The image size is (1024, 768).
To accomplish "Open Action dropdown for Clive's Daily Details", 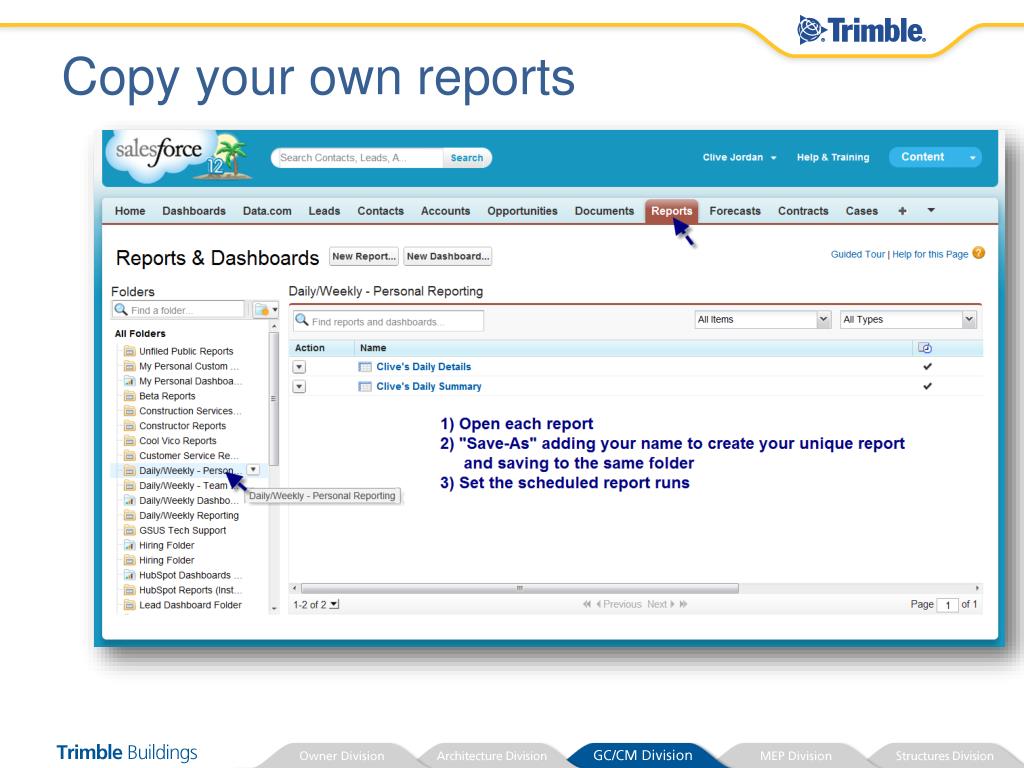I will (x=299, y=367).
